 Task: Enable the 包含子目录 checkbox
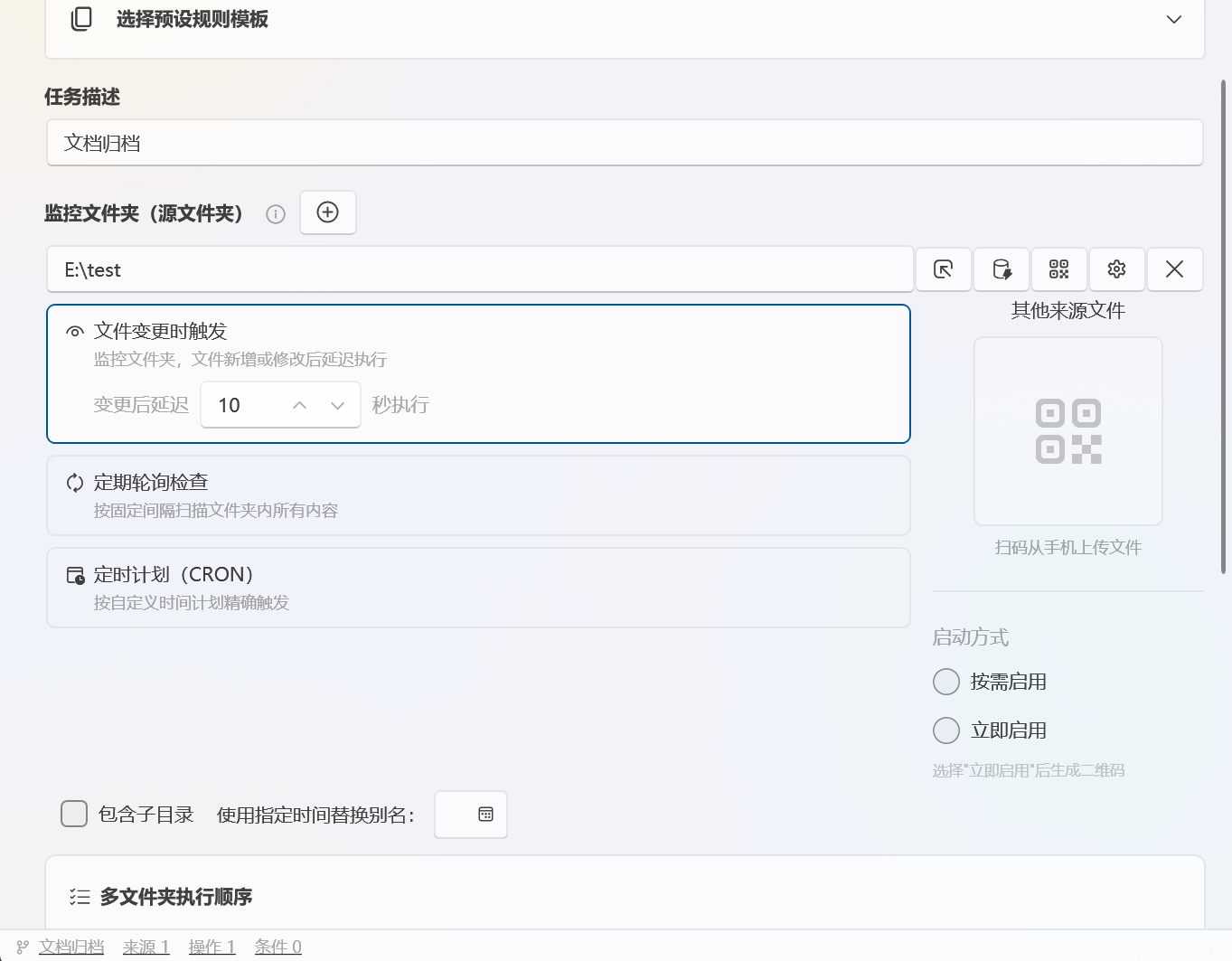click(74, 814)
